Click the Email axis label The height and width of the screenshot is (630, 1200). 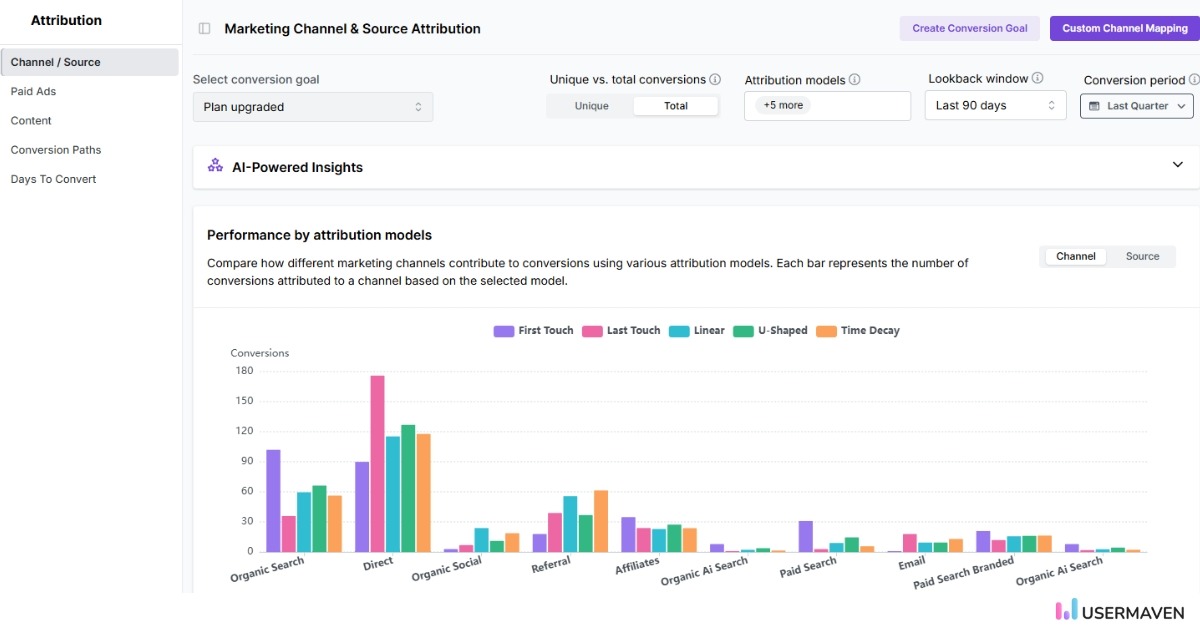(911, 563)
